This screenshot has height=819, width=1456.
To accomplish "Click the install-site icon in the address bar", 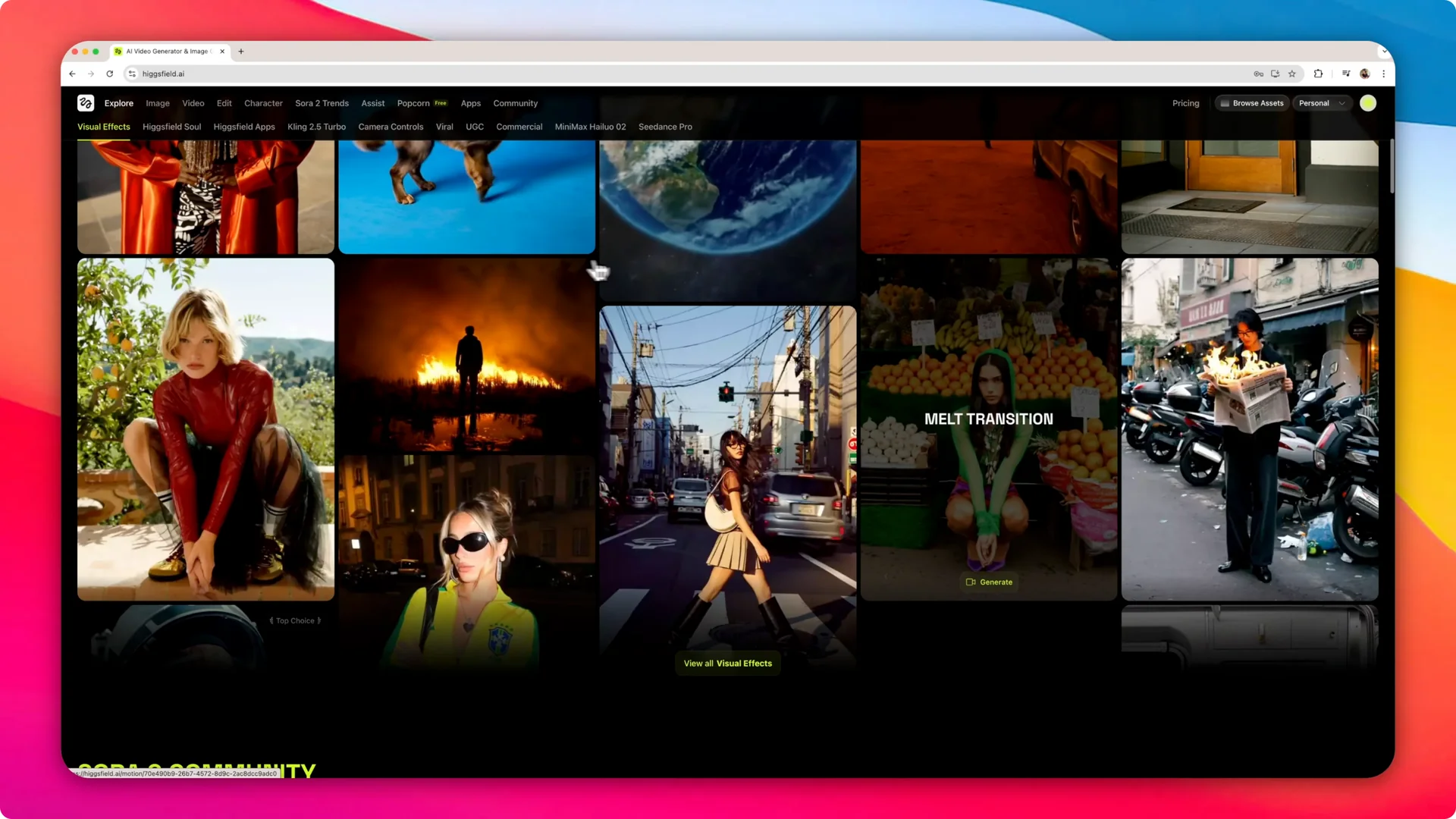I will pyautogui.click(x=1276, y=74).
